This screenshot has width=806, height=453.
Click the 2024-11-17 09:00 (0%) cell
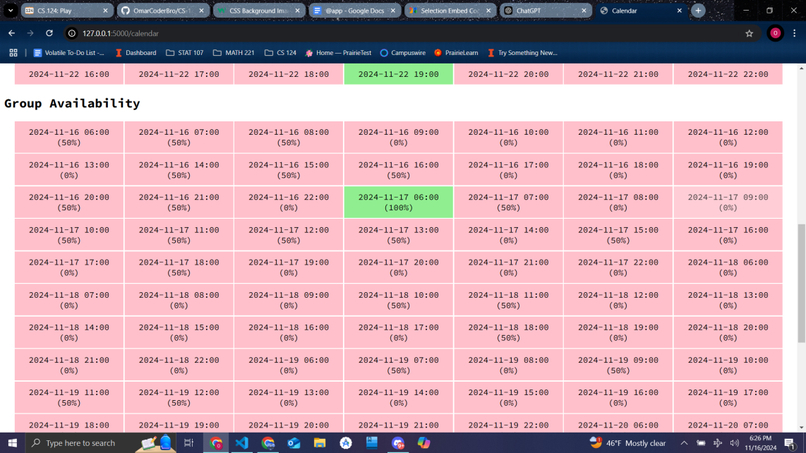click(728, 202)
